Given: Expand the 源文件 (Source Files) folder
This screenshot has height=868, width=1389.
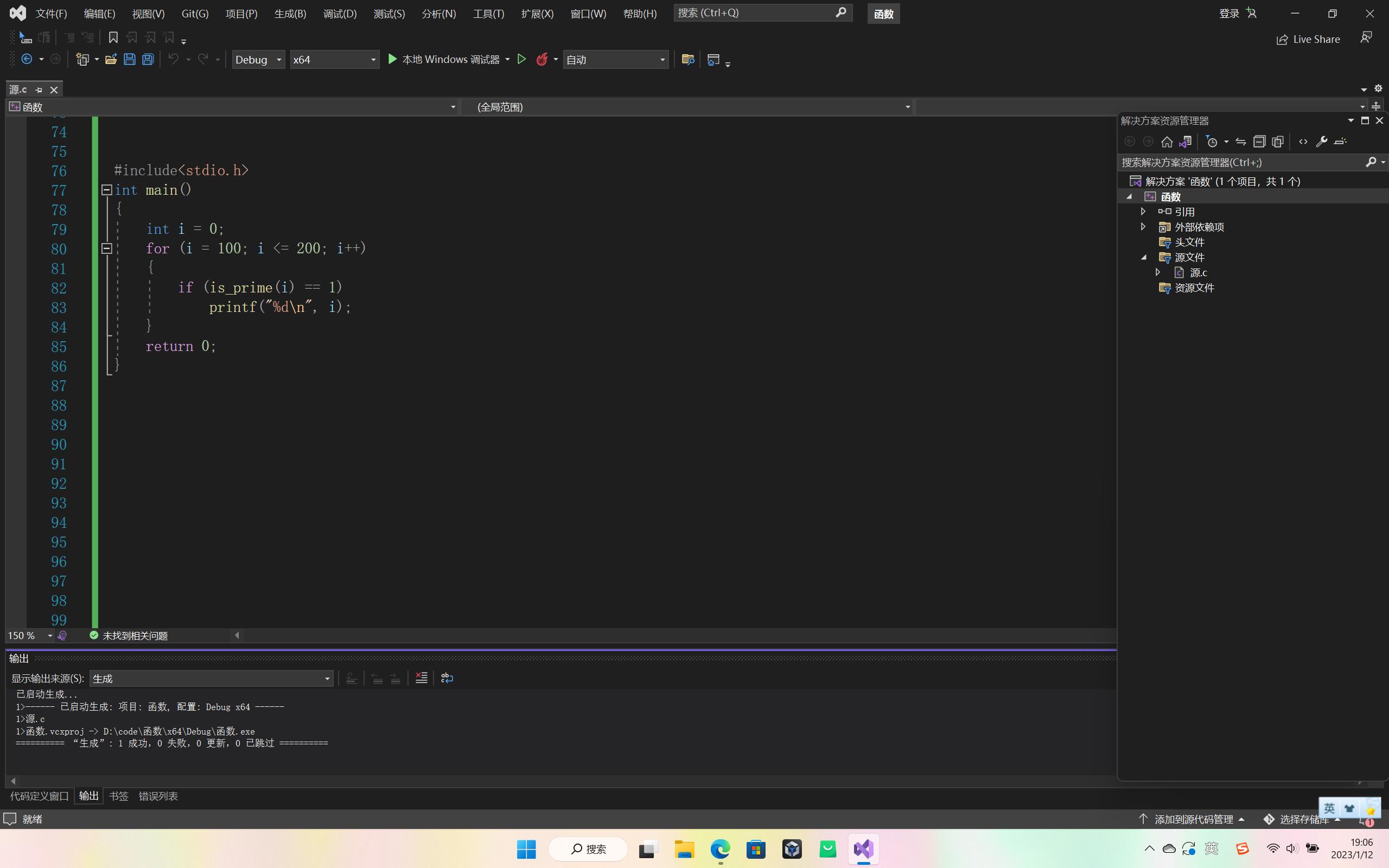Looking at the screenshot, I should [1143, 257].
